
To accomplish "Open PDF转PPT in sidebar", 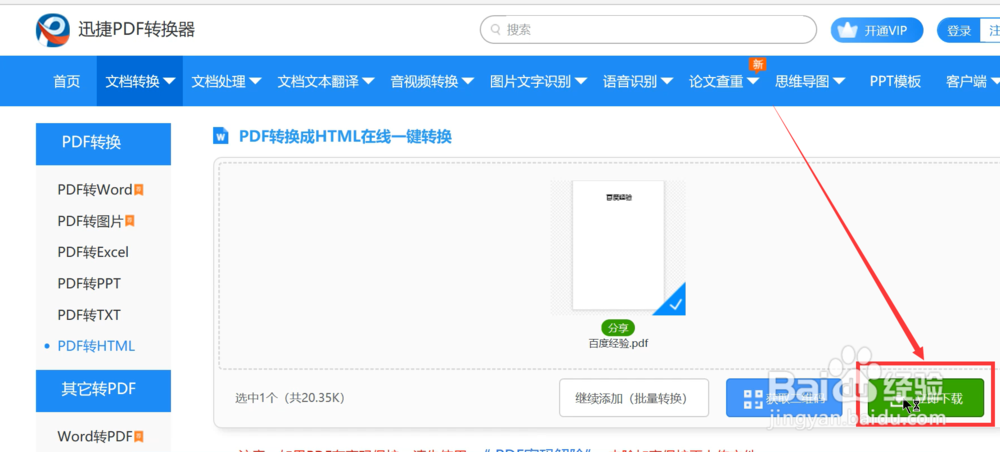I will click(x=89, y=283).
